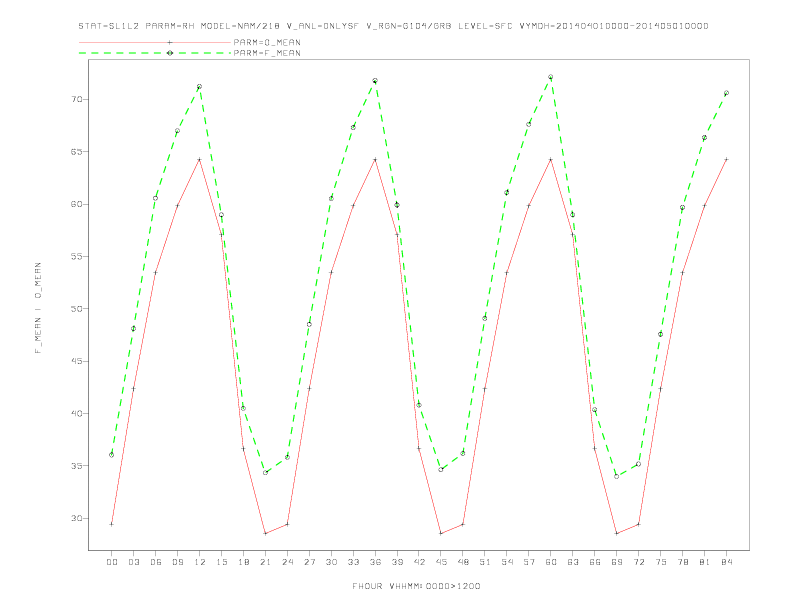Image resolution: width=792 pixels, height=612 pixels.
Task: Click the x-axis forecast hour label 66
Action: click(x=595, y=562)
